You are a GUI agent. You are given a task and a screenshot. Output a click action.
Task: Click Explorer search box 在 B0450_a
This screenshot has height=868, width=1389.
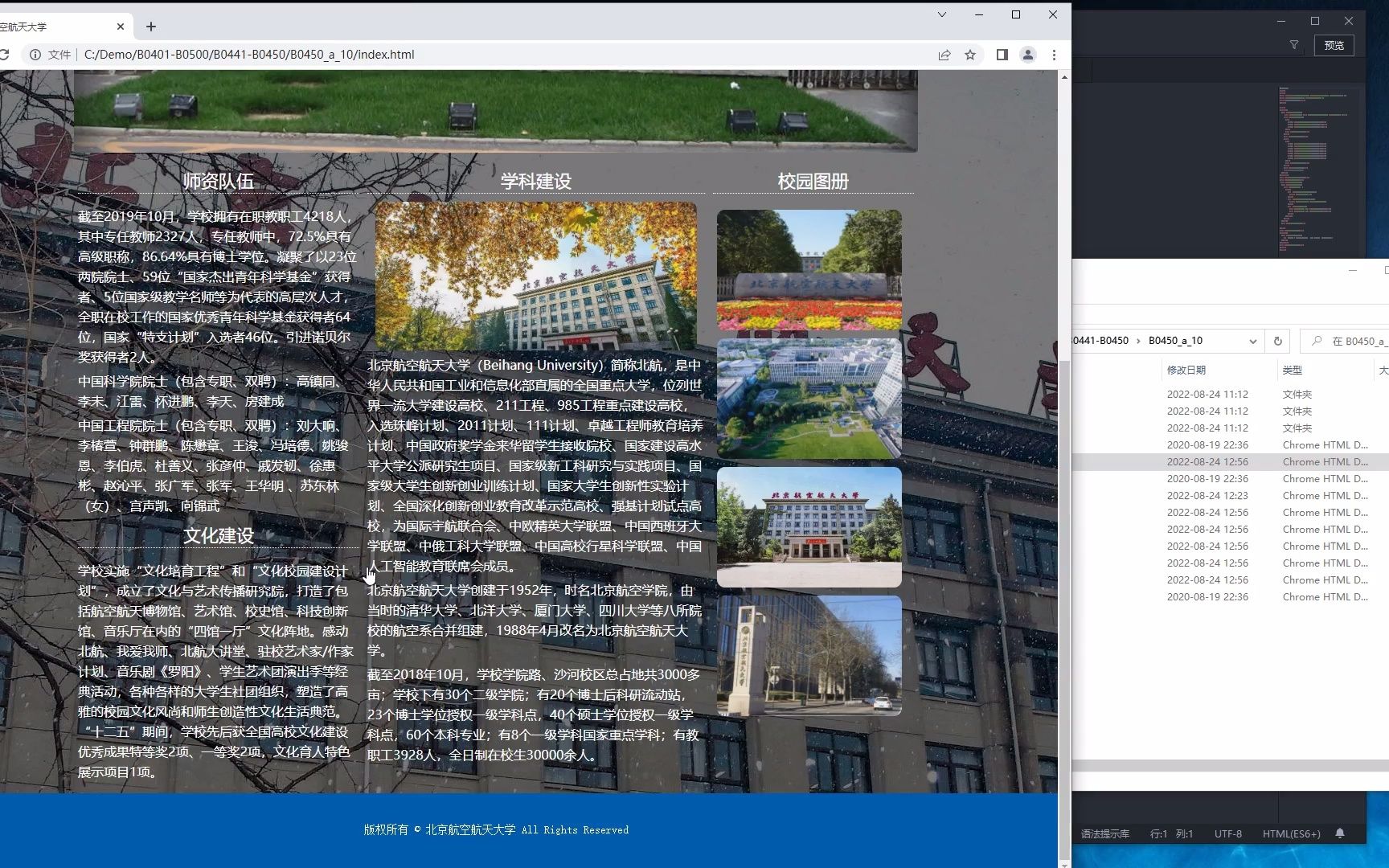click(1346, 341)
